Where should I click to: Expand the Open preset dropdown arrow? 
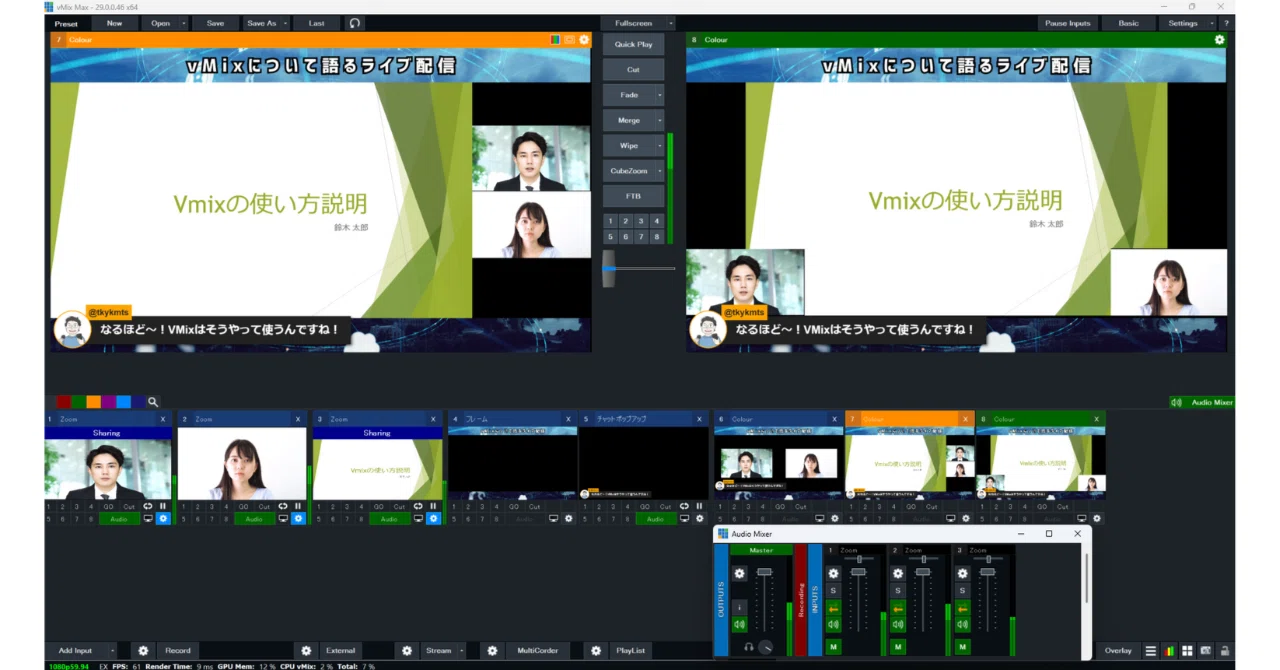point(182,23)
